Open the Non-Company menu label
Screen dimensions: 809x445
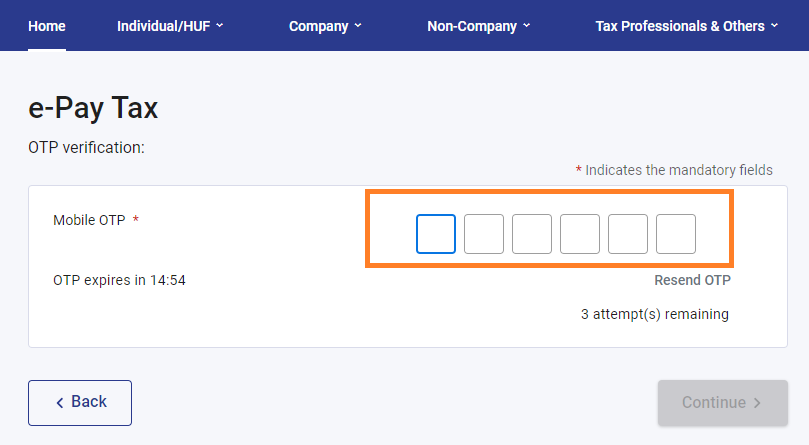coord(472,26)
